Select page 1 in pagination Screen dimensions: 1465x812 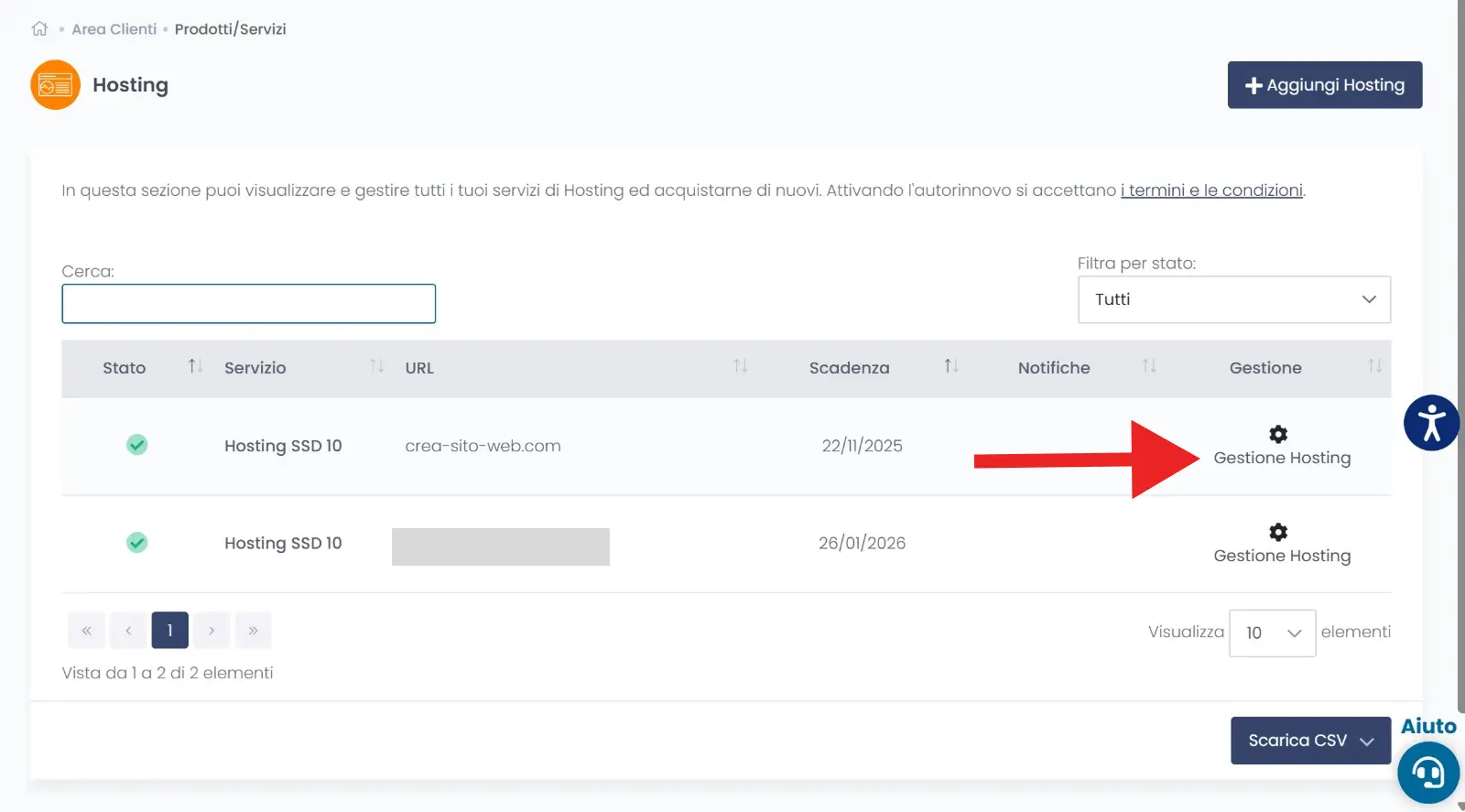tap(169, 631)
